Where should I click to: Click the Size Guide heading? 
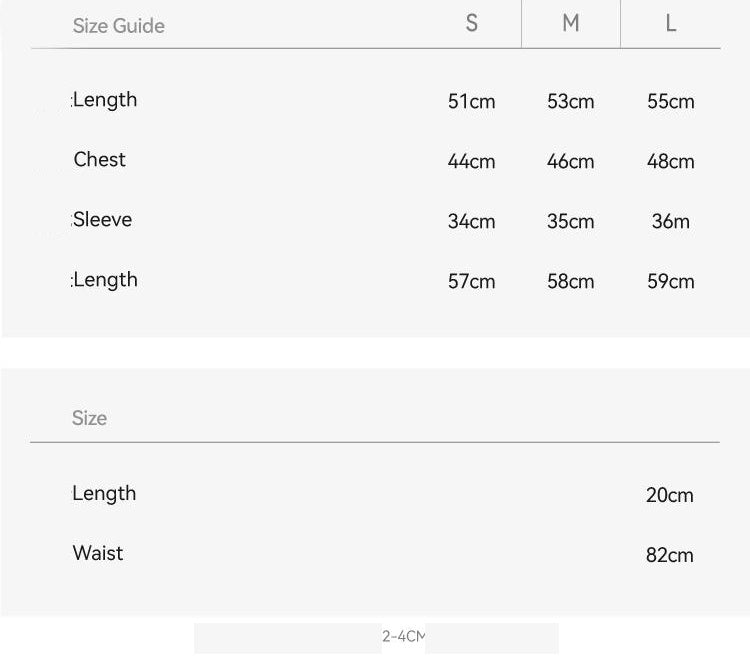pyautogui.click(x=119, y=26)
